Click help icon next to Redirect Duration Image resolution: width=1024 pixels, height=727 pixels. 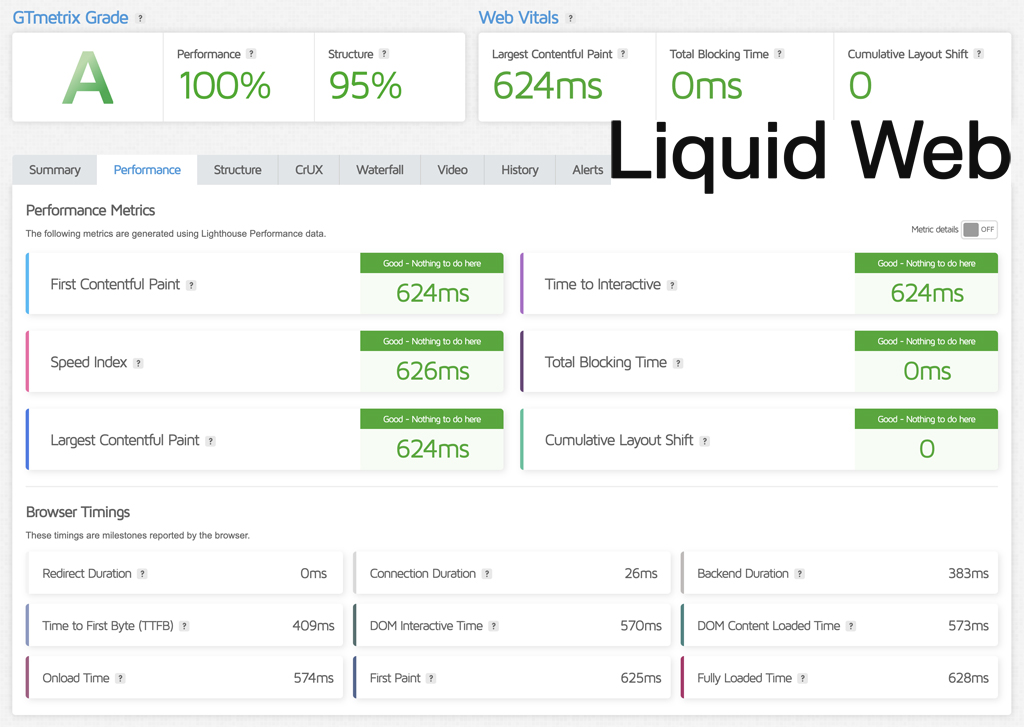142,574
